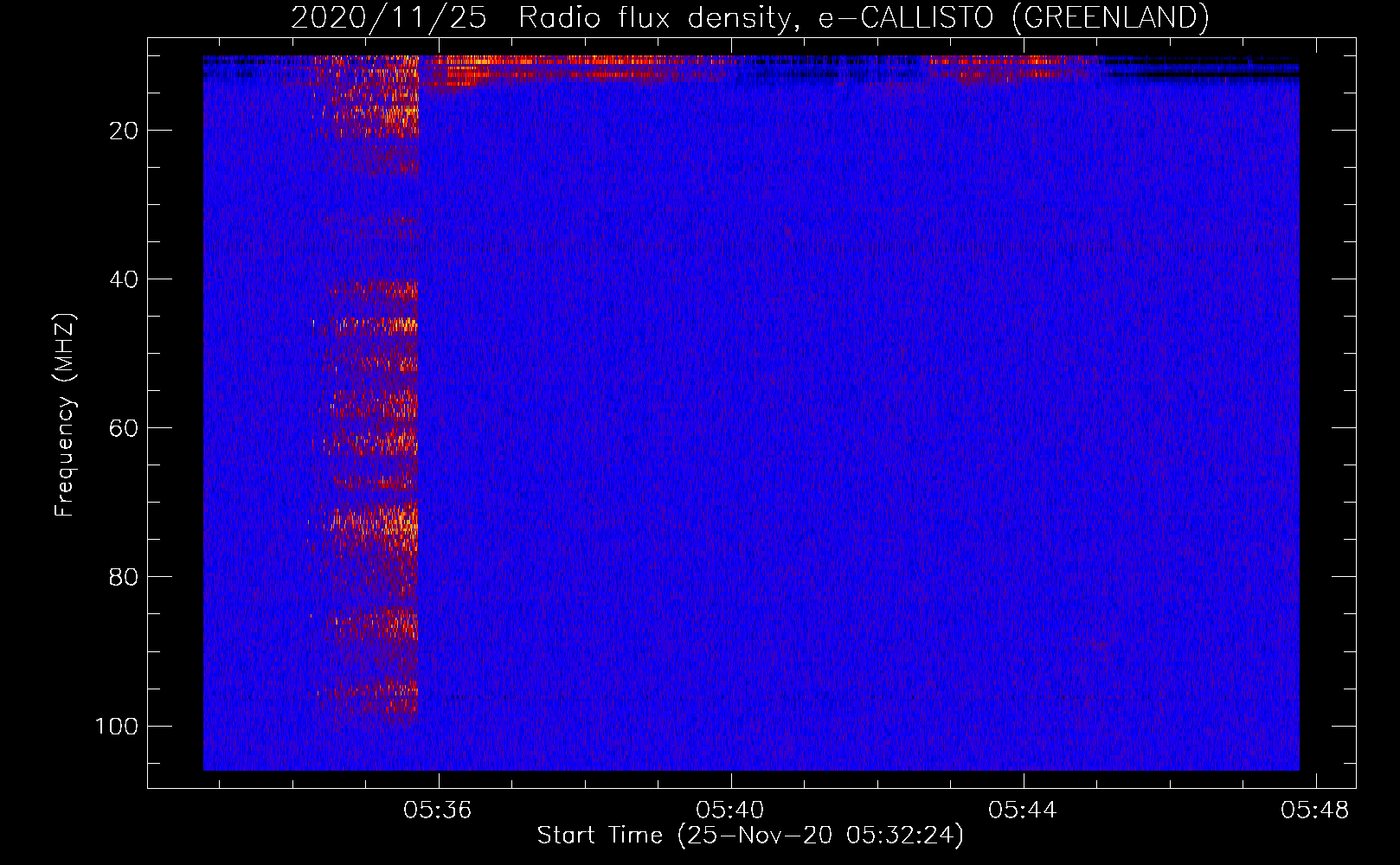Viewport: 1400px width, 865px height.
Task: Click the "05:44" time tick label
Action: (1023, 811)
